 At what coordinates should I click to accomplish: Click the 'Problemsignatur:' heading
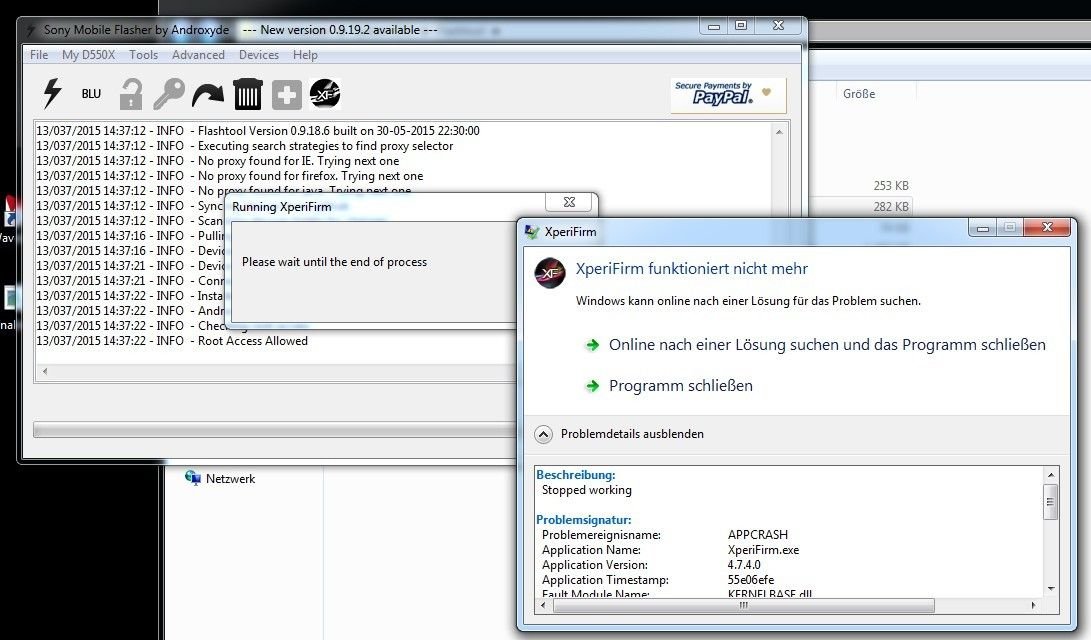(x=584, y=520)
